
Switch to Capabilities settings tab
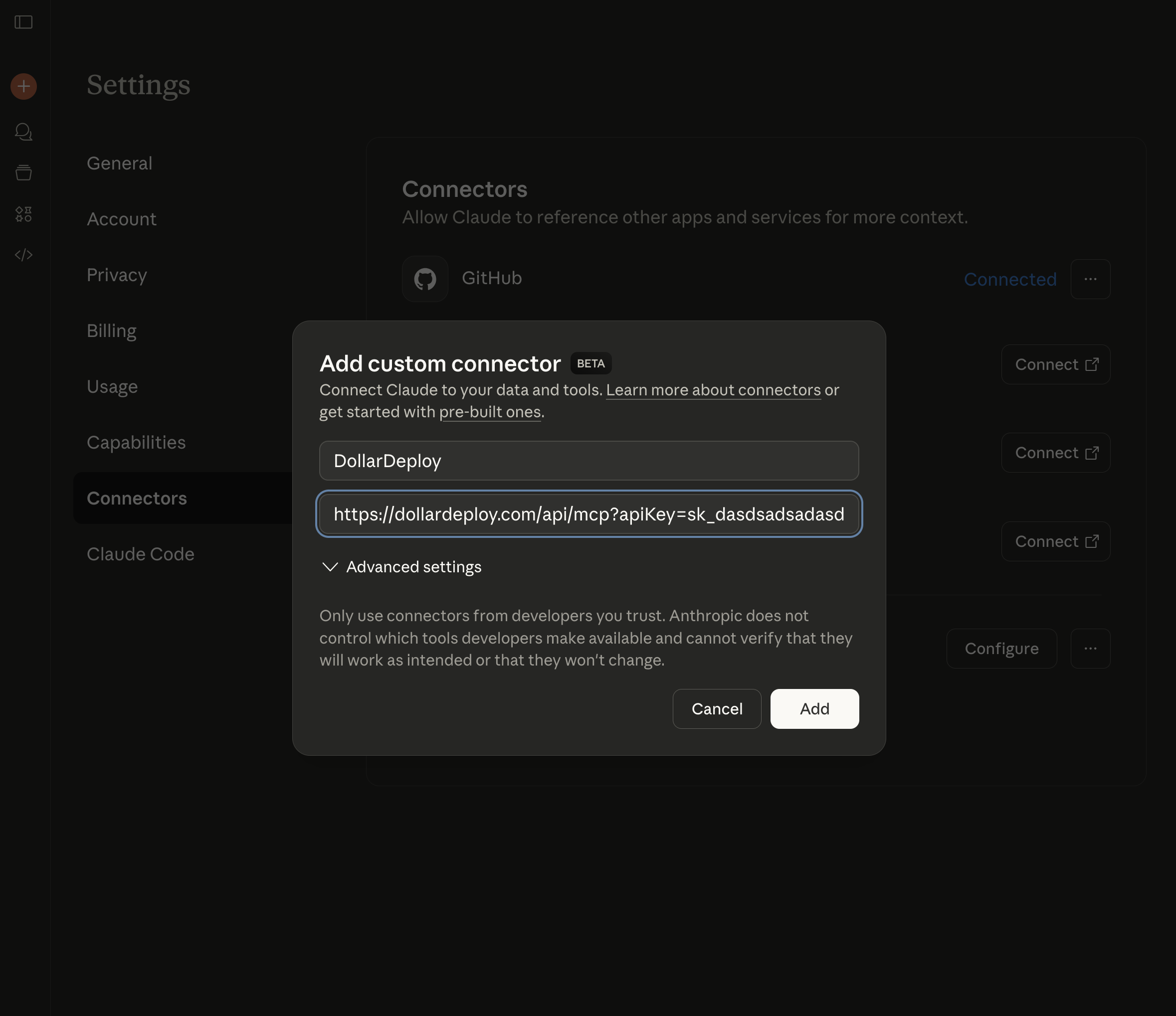136,443
